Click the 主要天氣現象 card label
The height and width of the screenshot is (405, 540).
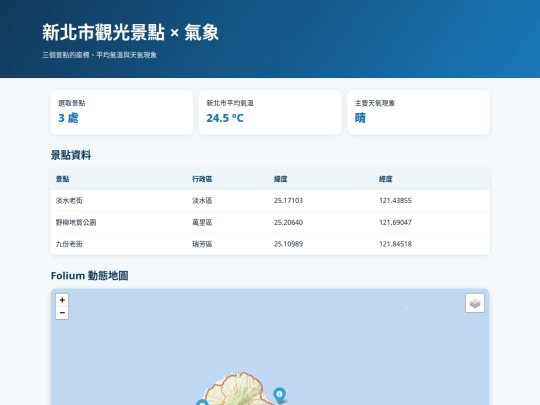(375, 103)
